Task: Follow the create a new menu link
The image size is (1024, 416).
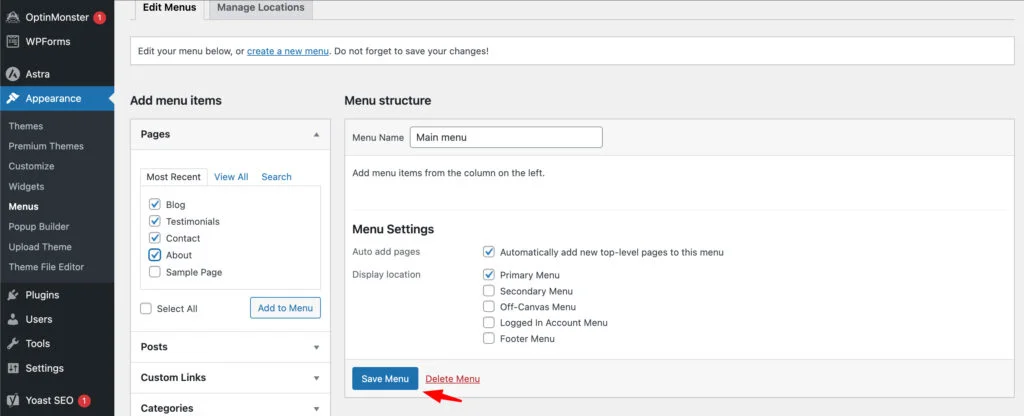Action: point(287,51)
